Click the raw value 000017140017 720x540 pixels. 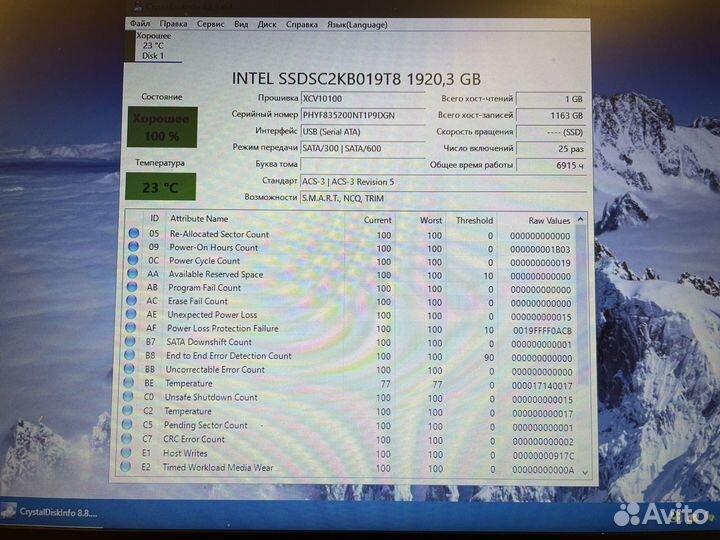point(542,386)
